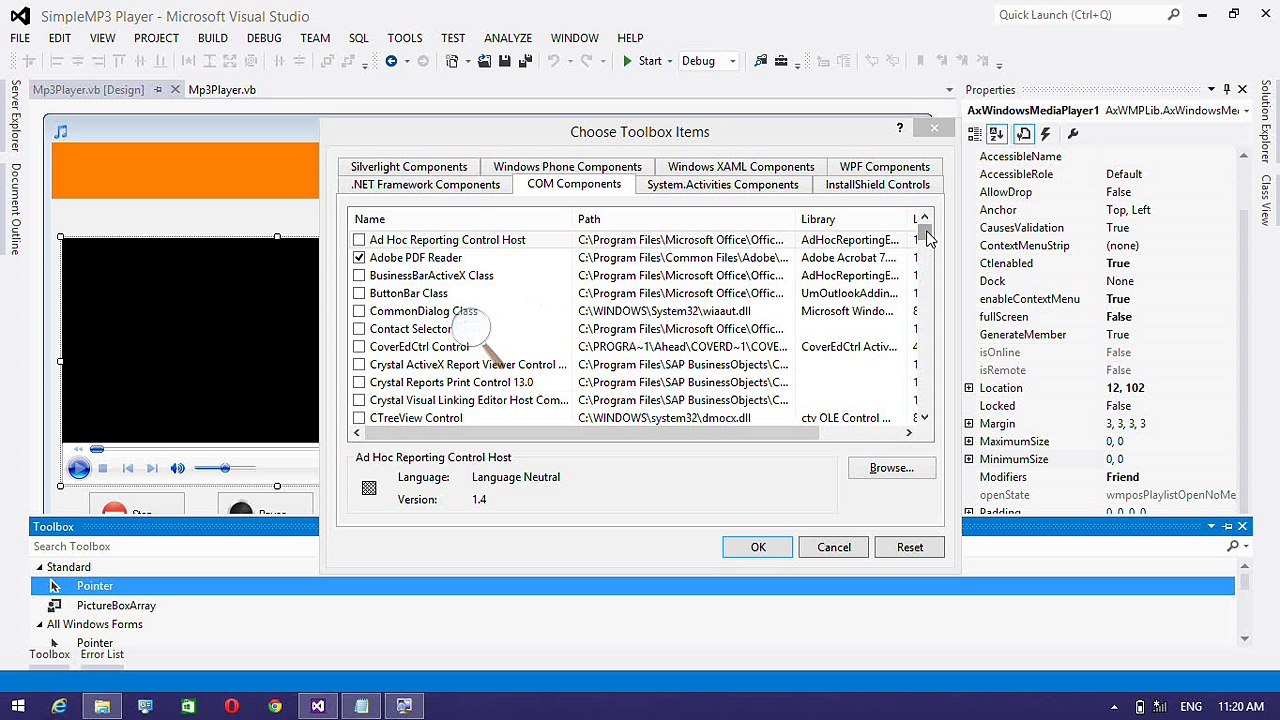This screenshot has height=720, width=1280.
Task: Open the Windows Phone Components tab
Action: (567, 167)
